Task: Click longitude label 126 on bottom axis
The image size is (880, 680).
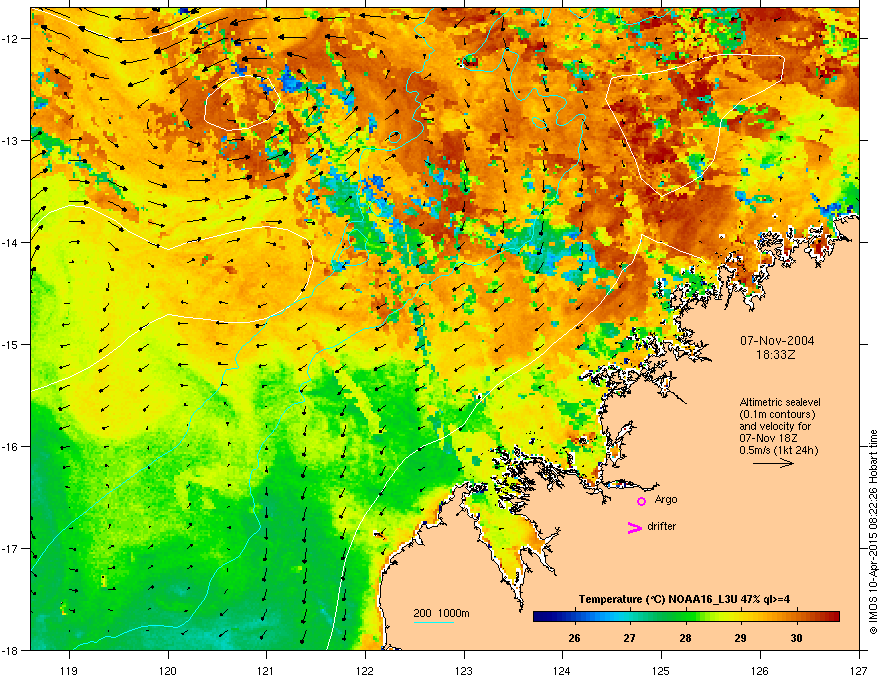Action: coord(760,670)
